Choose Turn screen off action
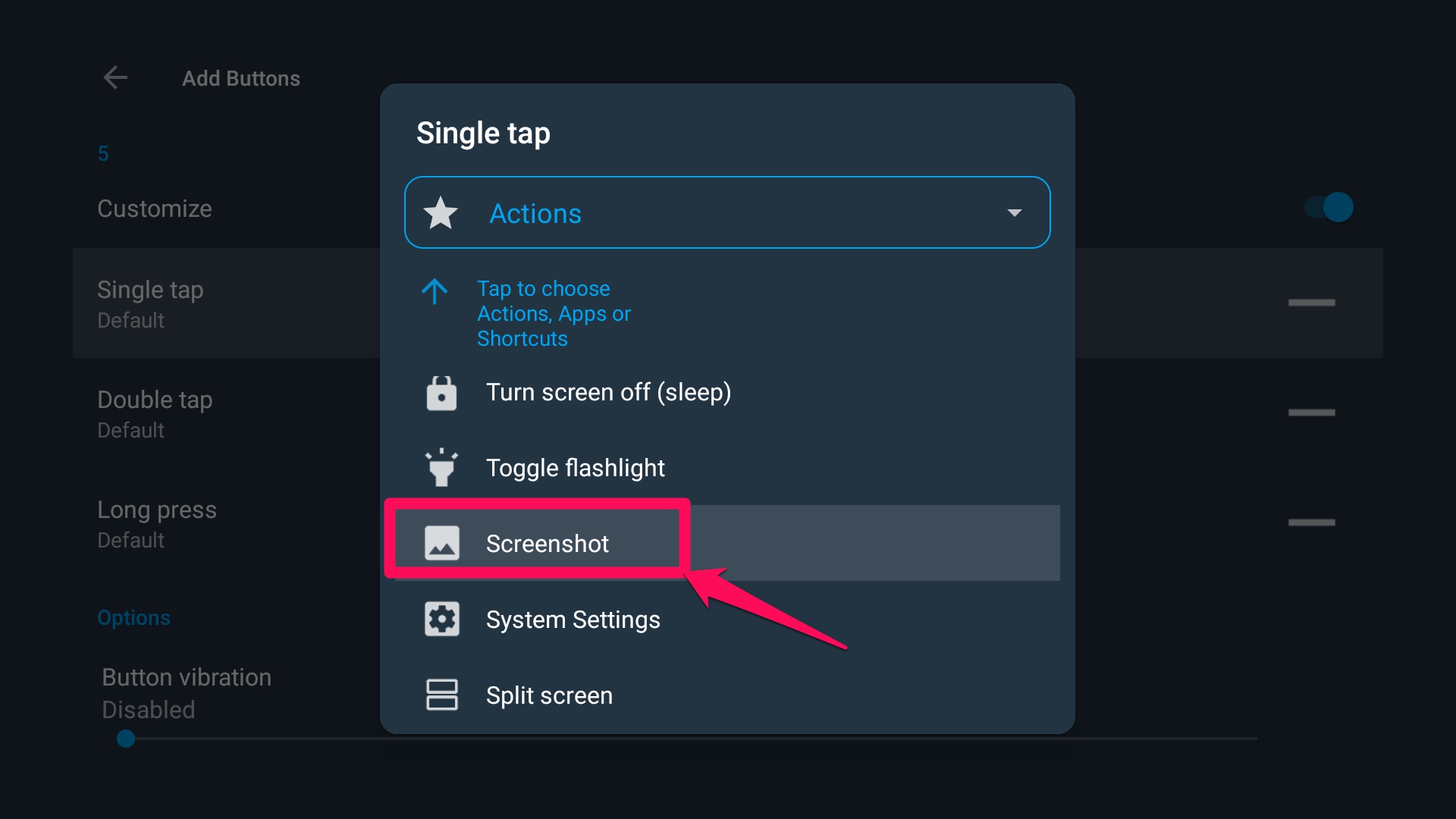This screenshot has height=819, width=1456. pyautogui.click(x=608, y=392)
